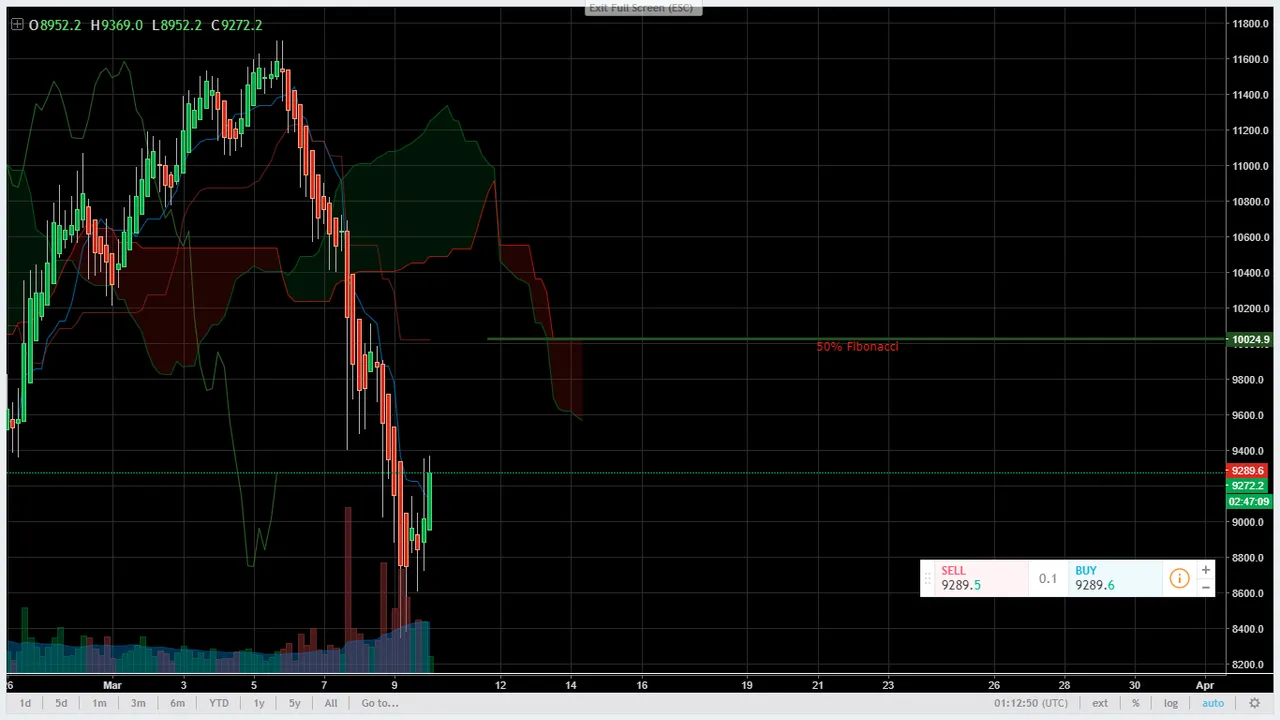
Task: Click the BUY 9289.6 button
Action: (1116, 578)
